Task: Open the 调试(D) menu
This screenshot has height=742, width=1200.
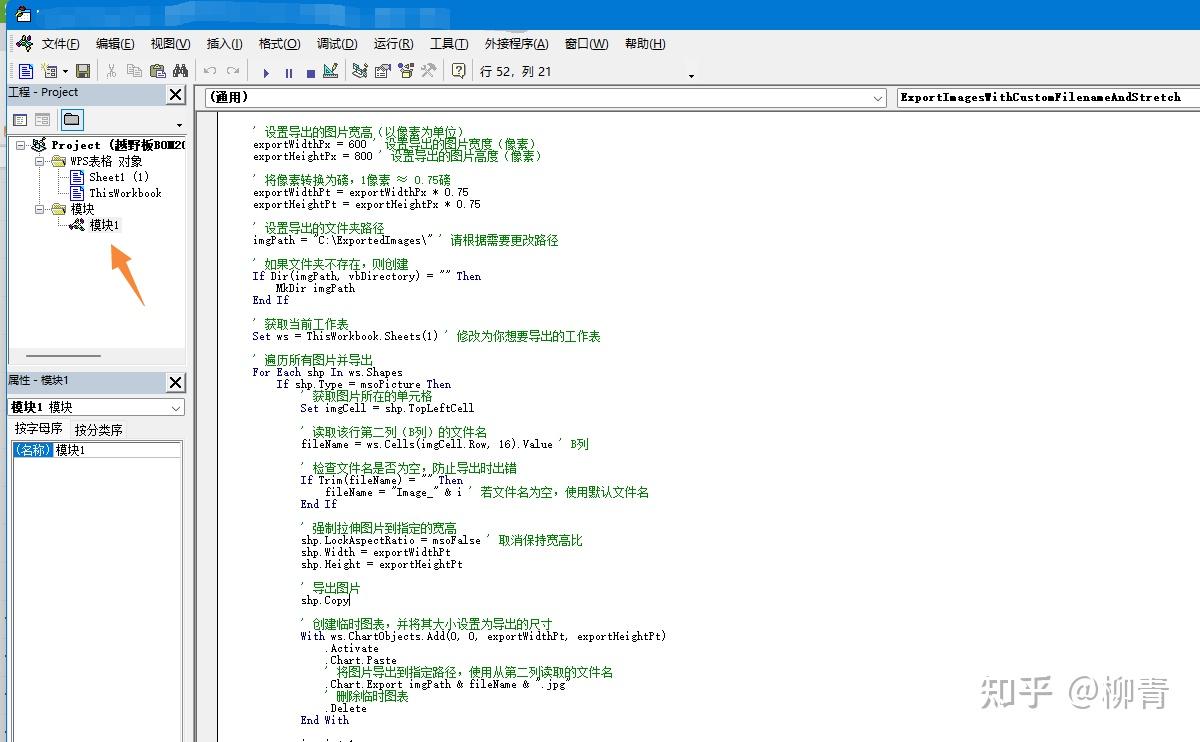Action: coord(336,43)
